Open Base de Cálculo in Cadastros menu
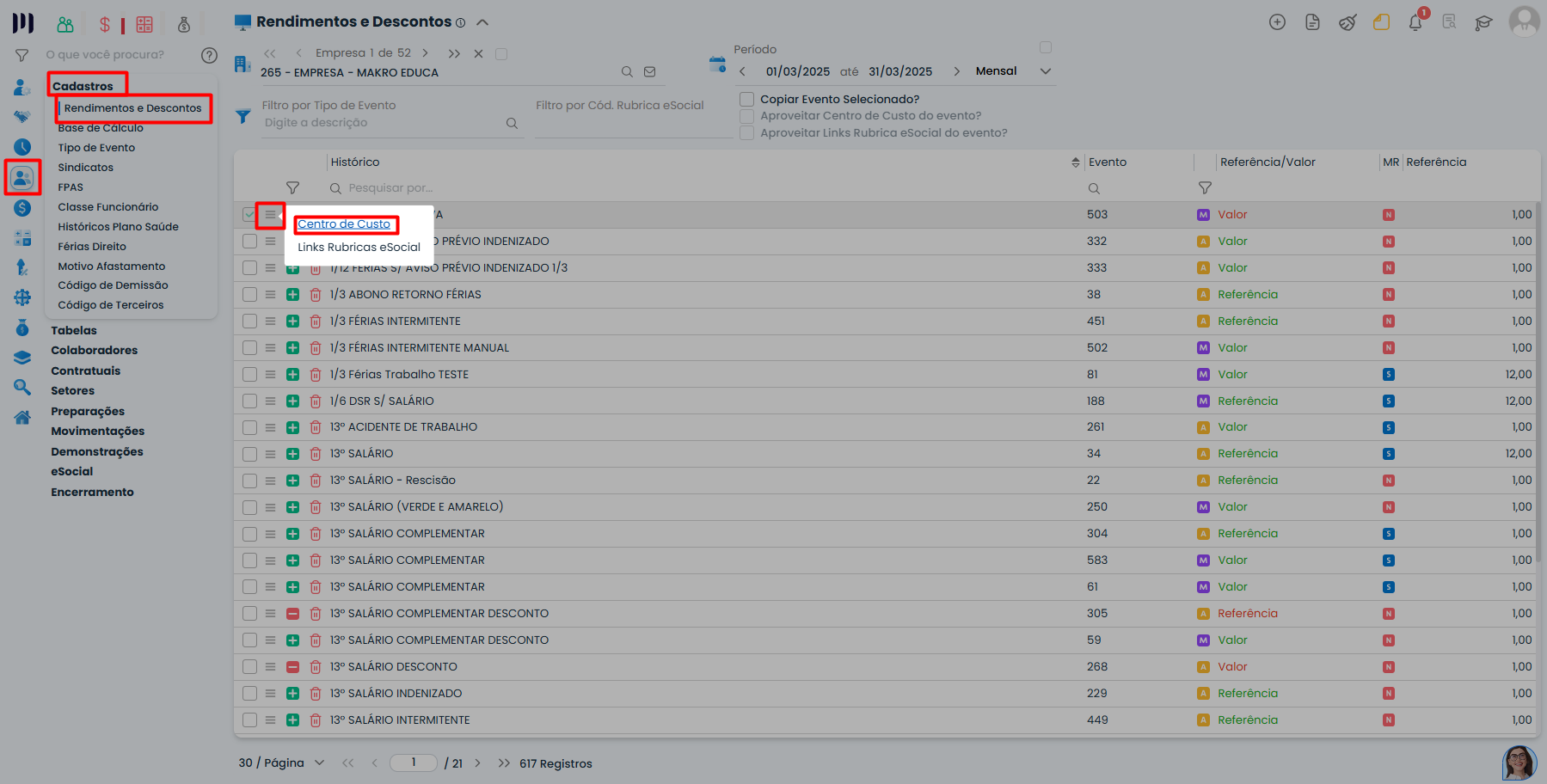The image size is (1547, 784). tap(101, 128)
